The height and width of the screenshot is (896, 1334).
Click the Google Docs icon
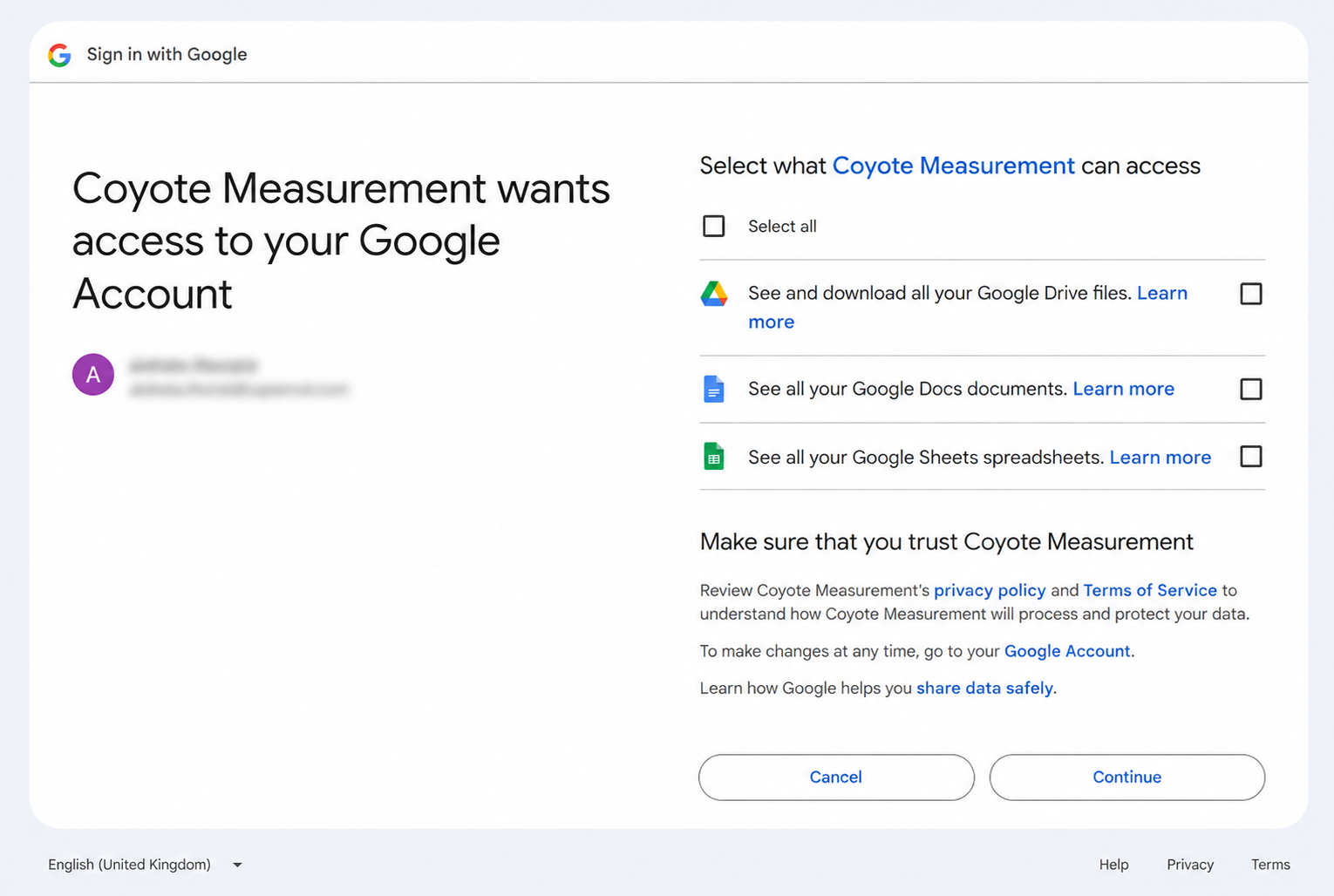(x=714, y=389)
